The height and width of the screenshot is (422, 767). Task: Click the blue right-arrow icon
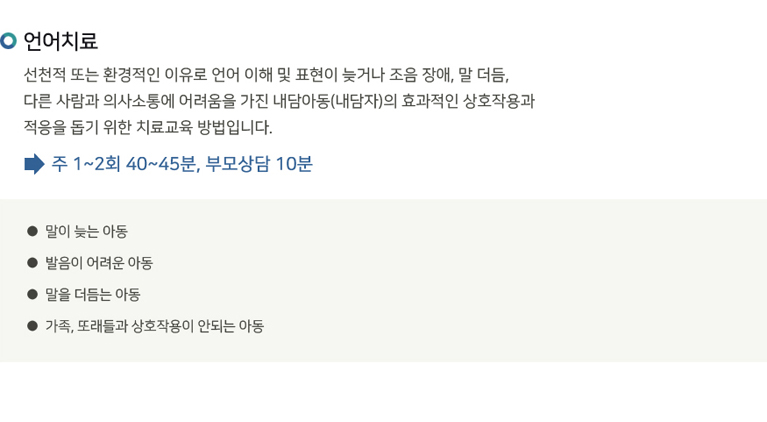34,164
